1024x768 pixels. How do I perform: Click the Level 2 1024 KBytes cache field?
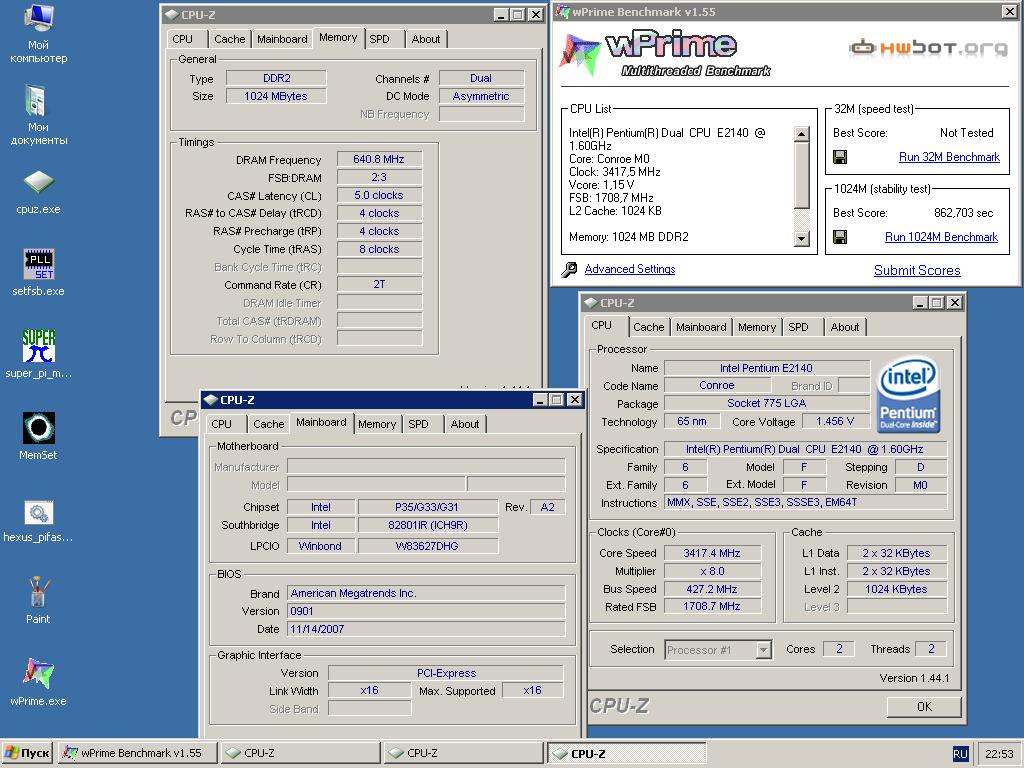[897, 589]
